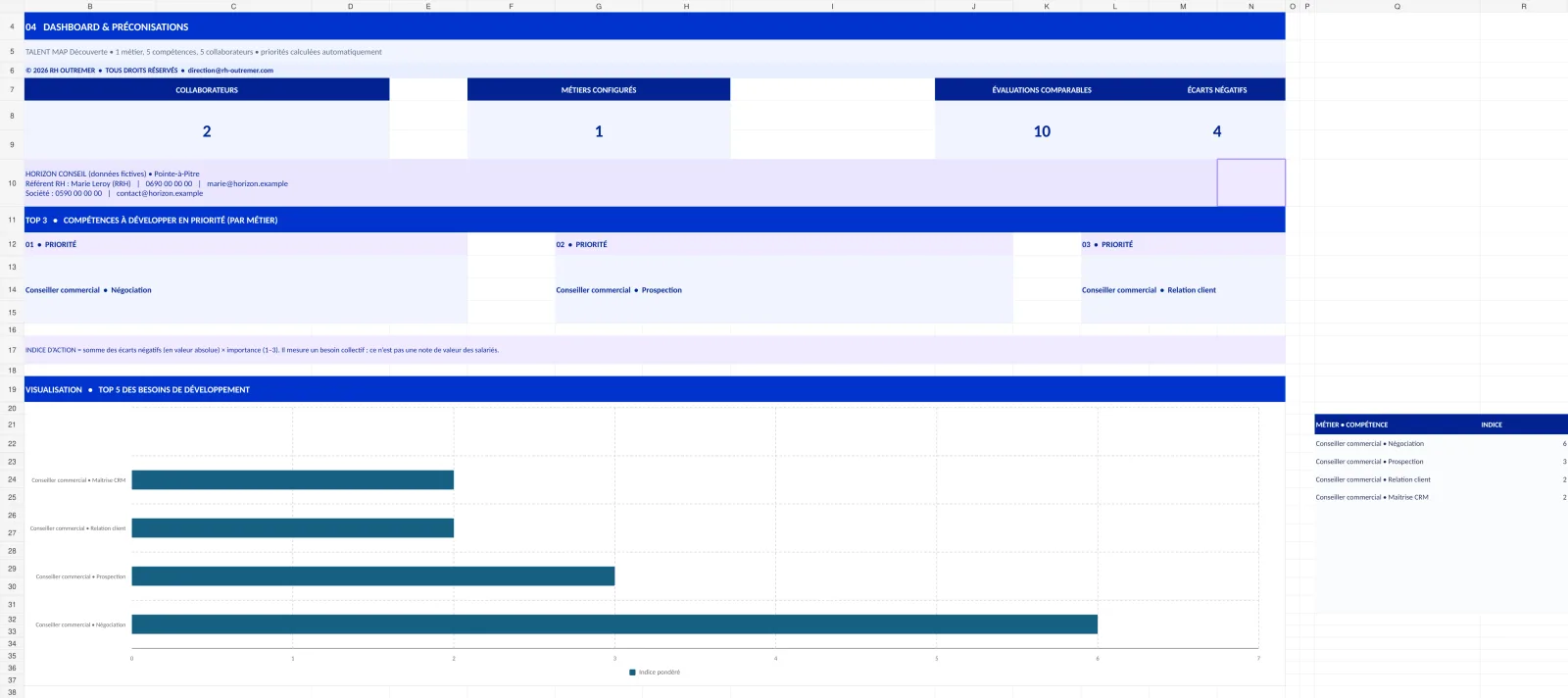Select row 17 header
The image size is (1568, 698).
click(12, 350)
